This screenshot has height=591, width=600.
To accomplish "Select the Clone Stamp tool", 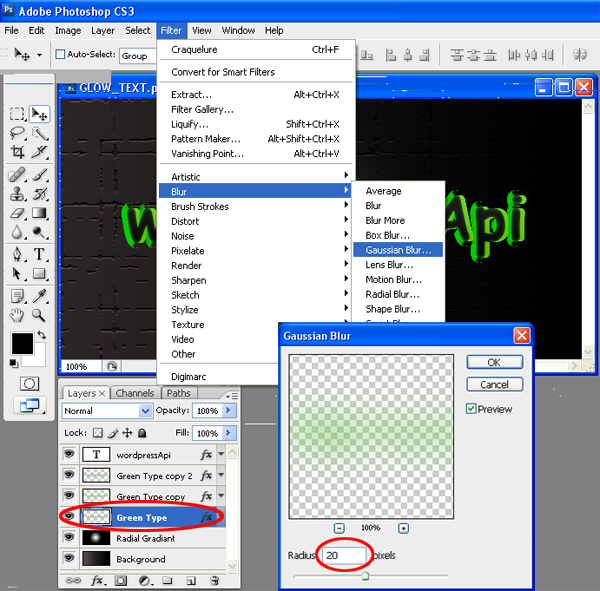I will [17, 194].
